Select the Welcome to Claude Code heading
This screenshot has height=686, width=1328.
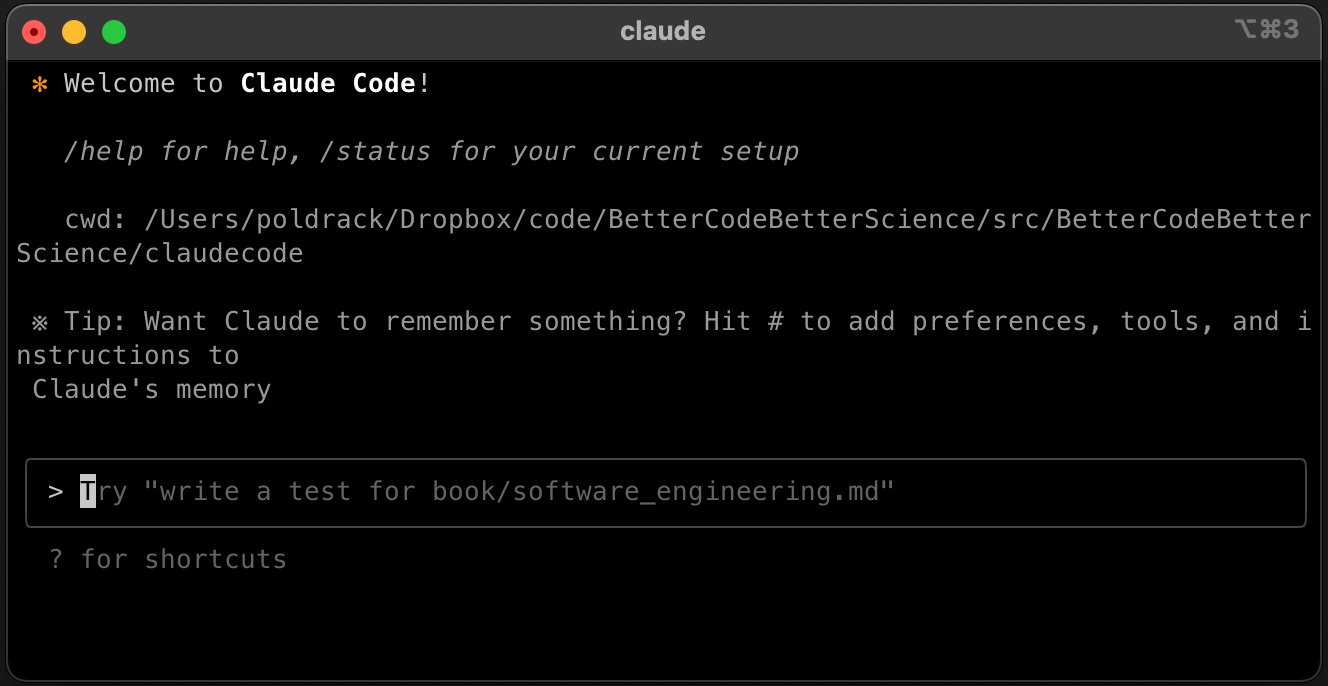coord(244,84)
